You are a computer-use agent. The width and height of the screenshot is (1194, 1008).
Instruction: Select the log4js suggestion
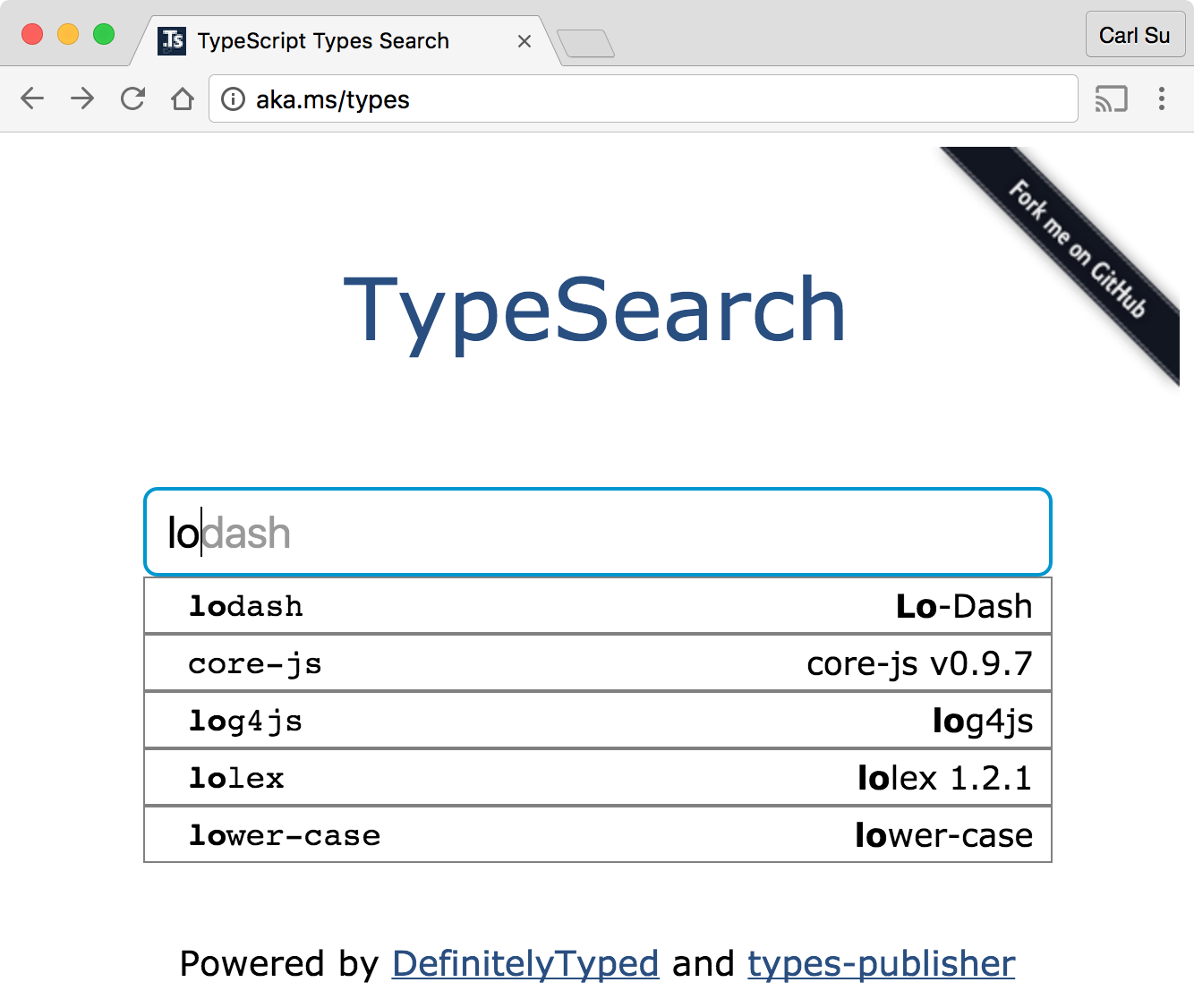[597, 721]
